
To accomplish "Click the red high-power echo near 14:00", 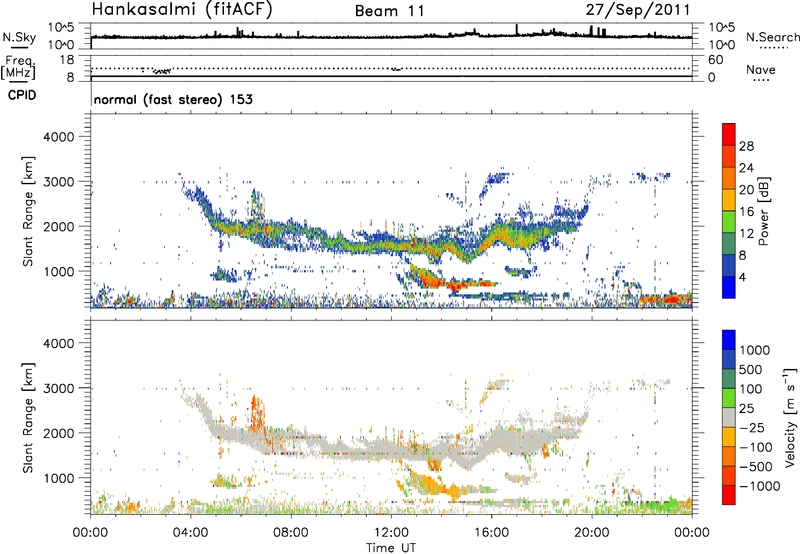I will coord(439,281).
